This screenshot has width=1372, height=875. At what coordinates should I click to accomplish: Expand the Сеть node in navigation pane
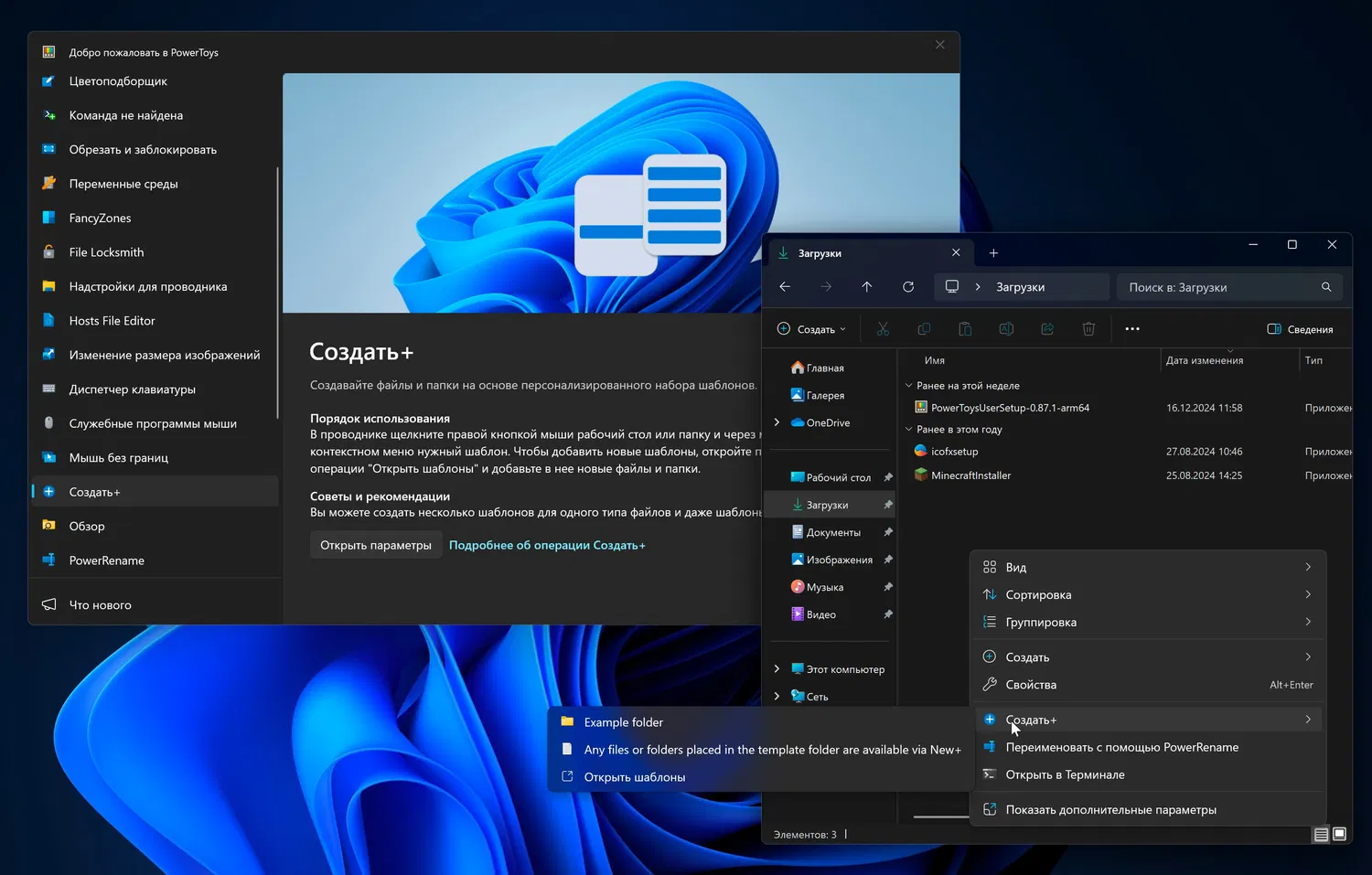[x=777, y=697]
